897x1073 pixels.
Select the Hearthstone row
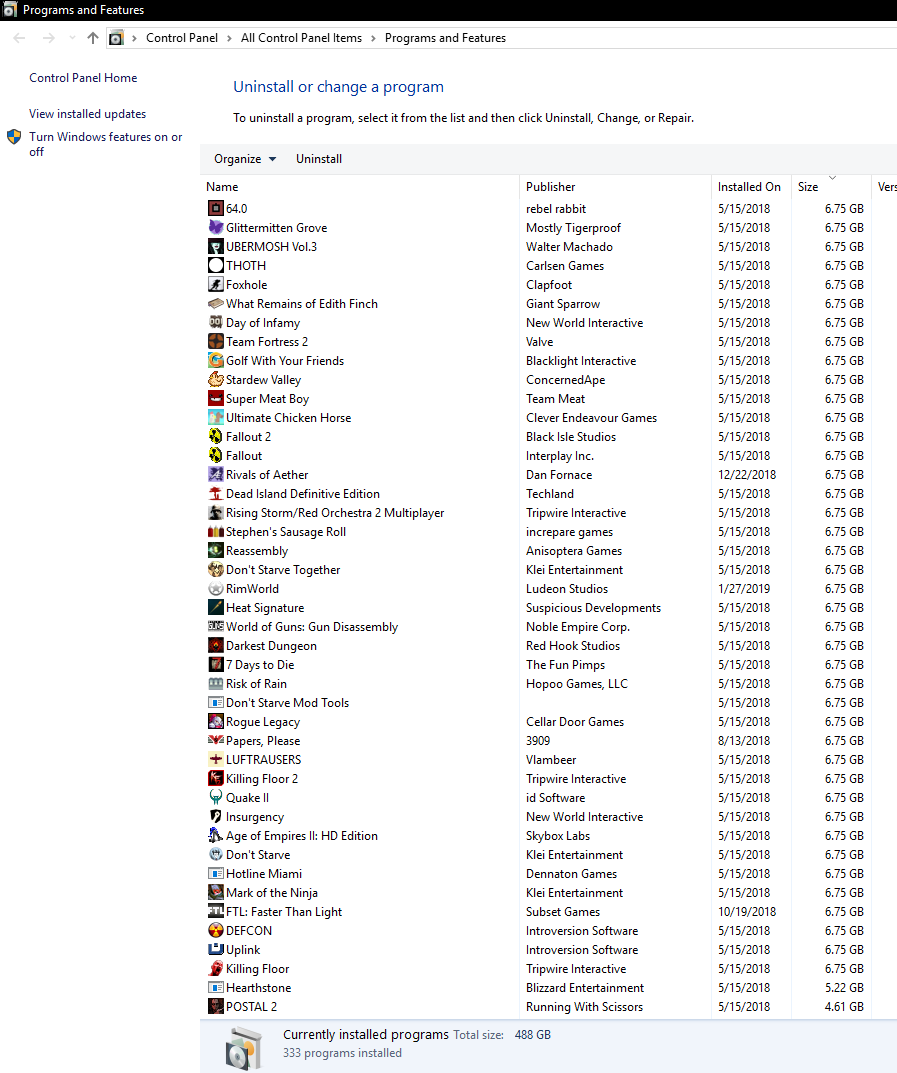click(536, 987)
